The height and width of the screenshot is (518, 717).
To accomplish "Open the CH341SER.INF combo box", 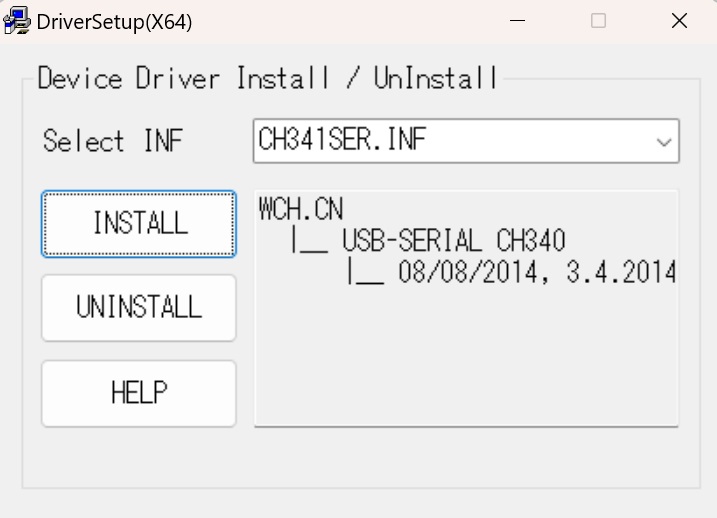I will click(466, 141).
